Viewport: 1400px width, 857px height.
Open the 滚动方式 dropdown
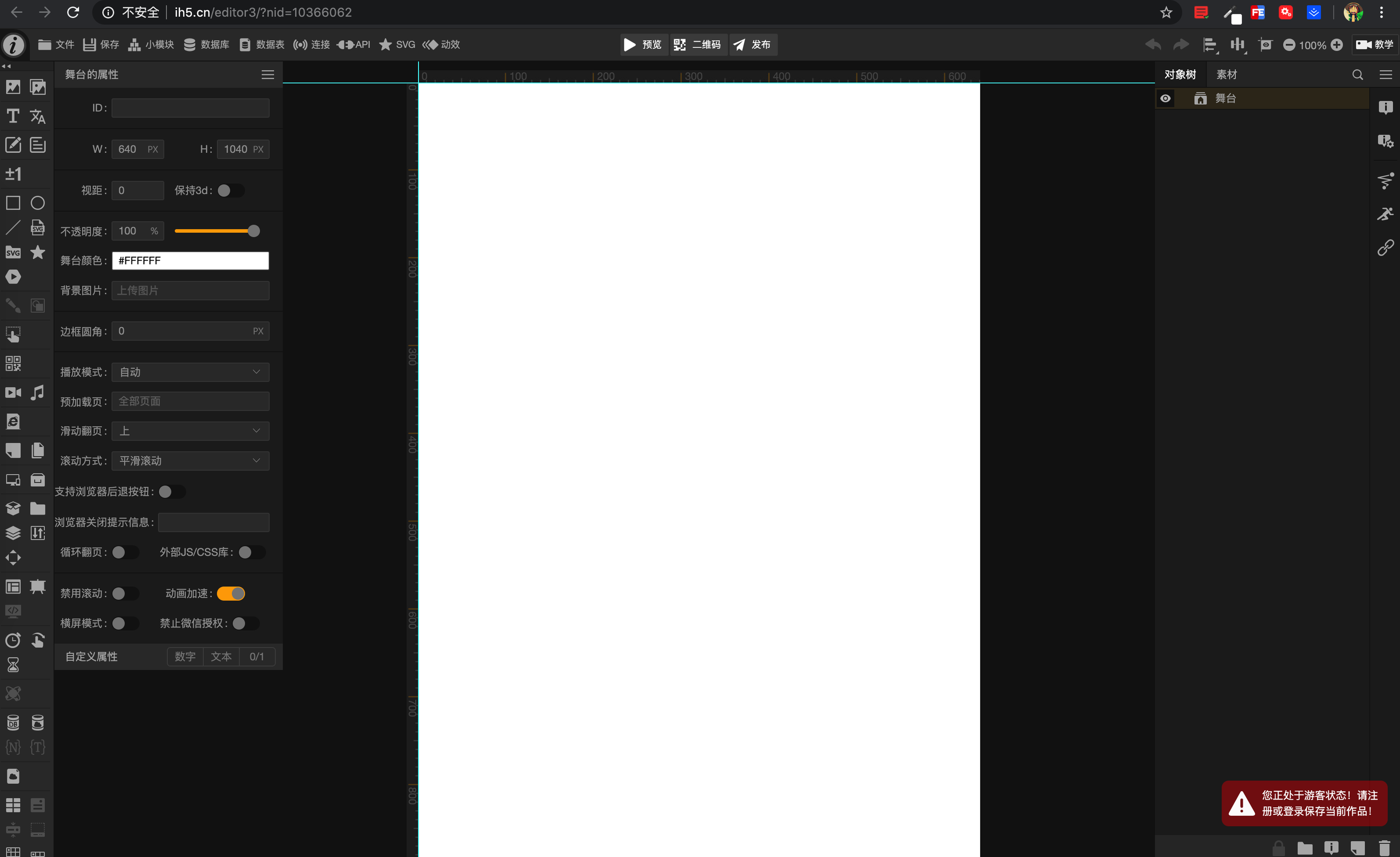(190, 460)
